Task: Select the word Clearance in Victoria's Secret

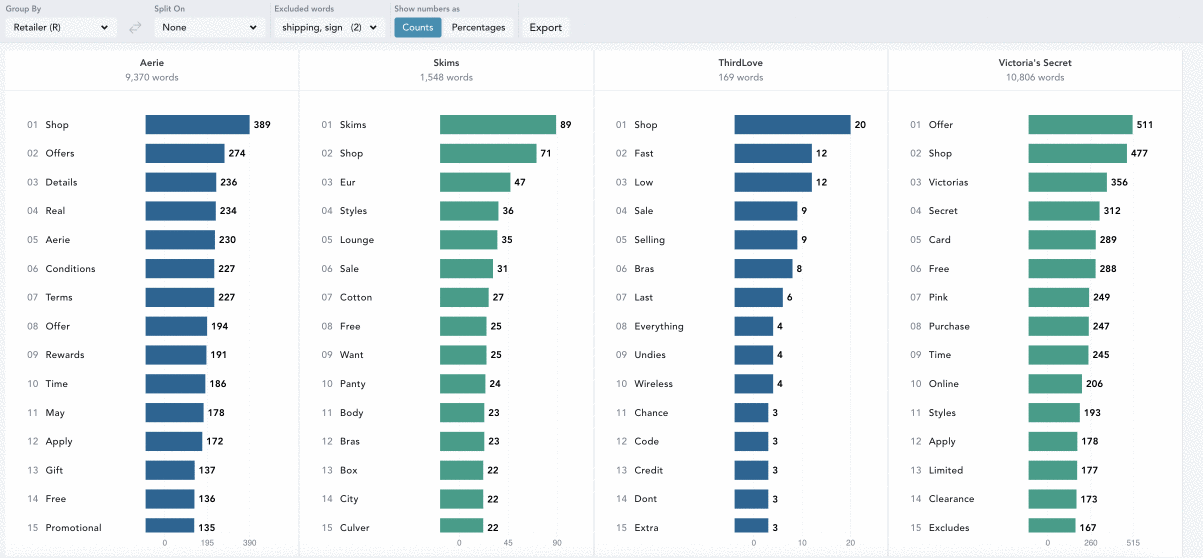Action: point(951,499)
